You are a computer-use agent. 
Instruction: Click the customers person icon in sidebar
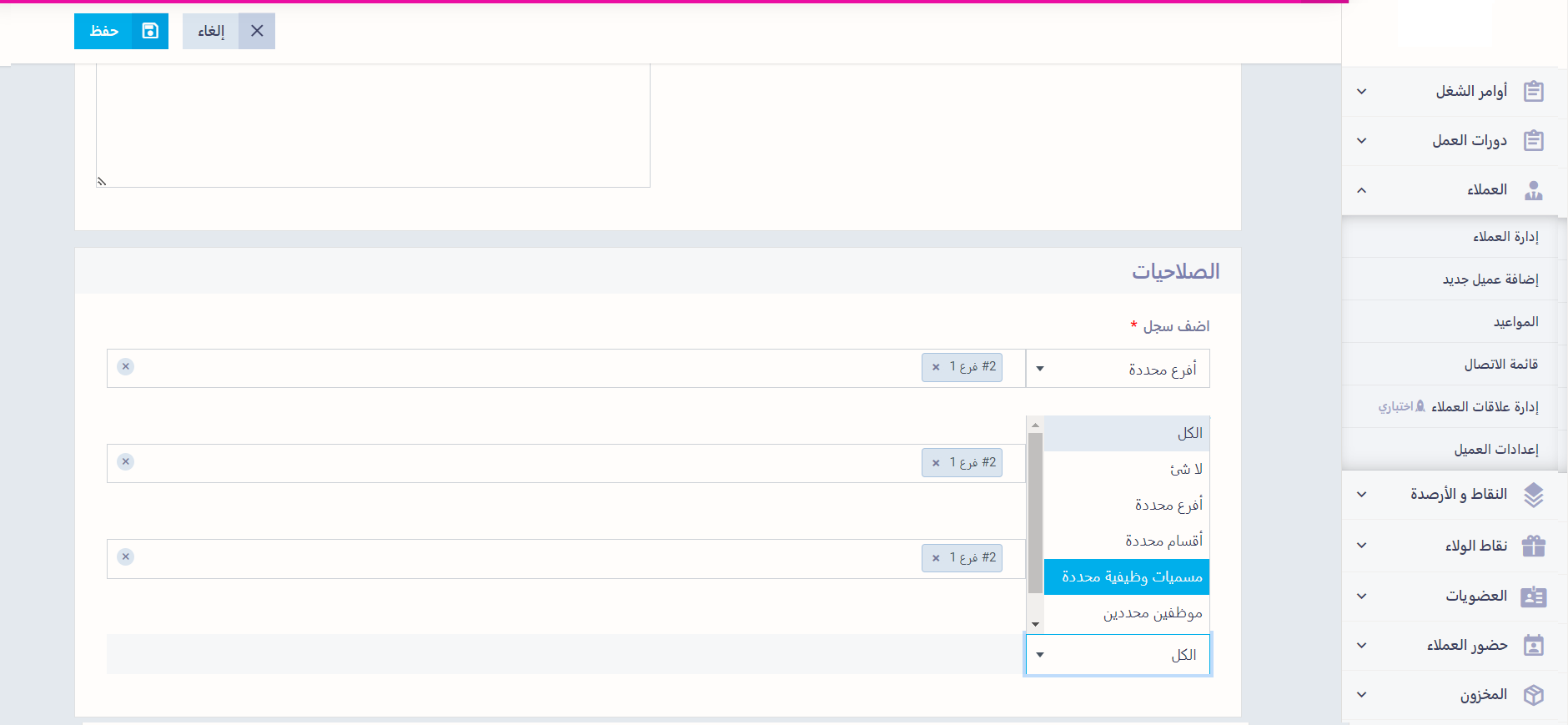coord(1533,190)
